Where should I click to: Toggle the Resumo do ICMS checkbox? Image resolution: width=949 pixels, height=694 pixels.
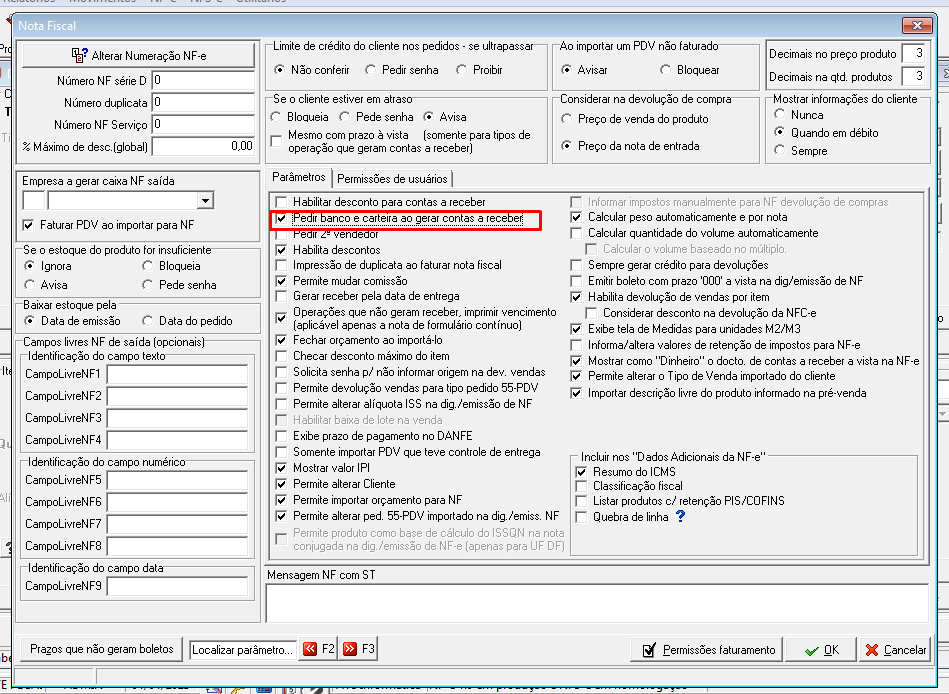[581, 471]
